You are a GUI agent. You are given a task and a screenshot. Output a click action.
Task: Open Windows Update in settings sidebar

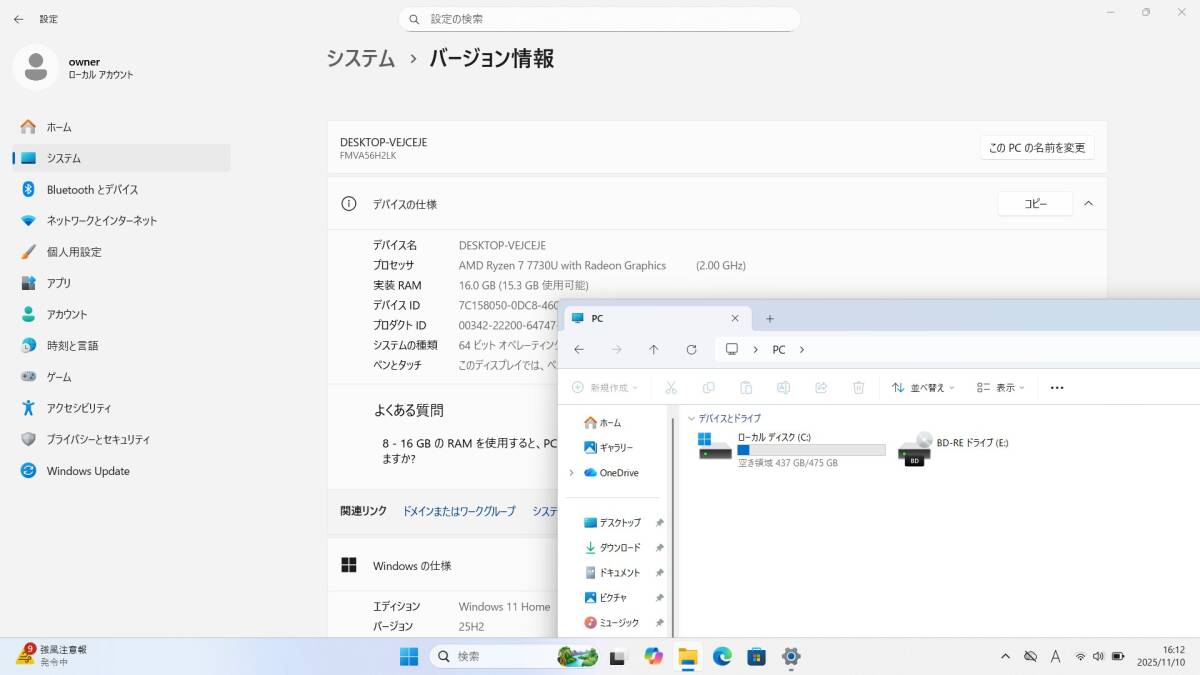pos(88,471)
